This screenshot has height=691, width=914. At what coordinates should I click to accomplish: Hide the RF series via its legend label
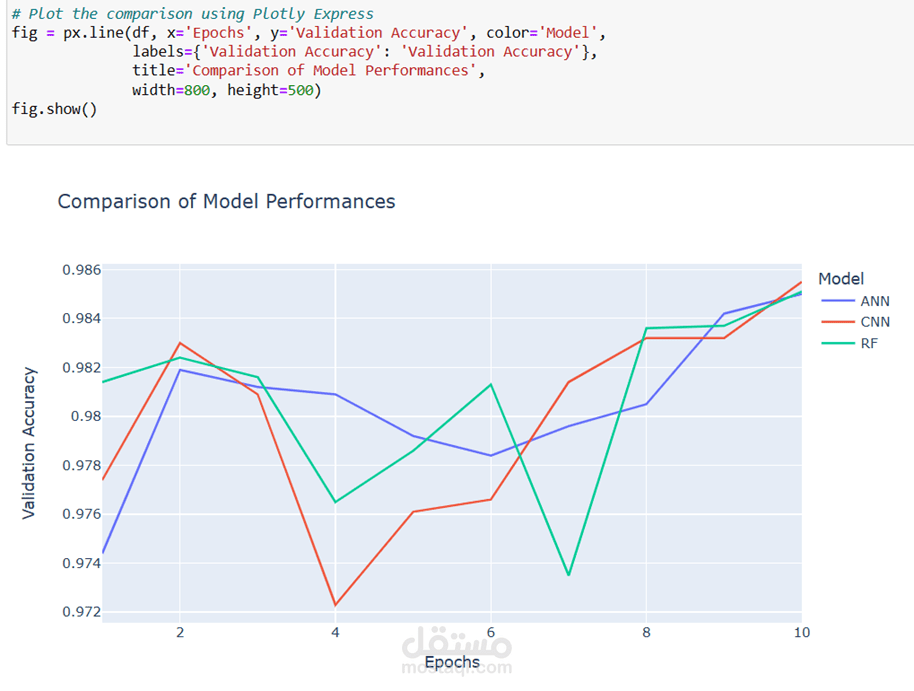pos(868,343)
